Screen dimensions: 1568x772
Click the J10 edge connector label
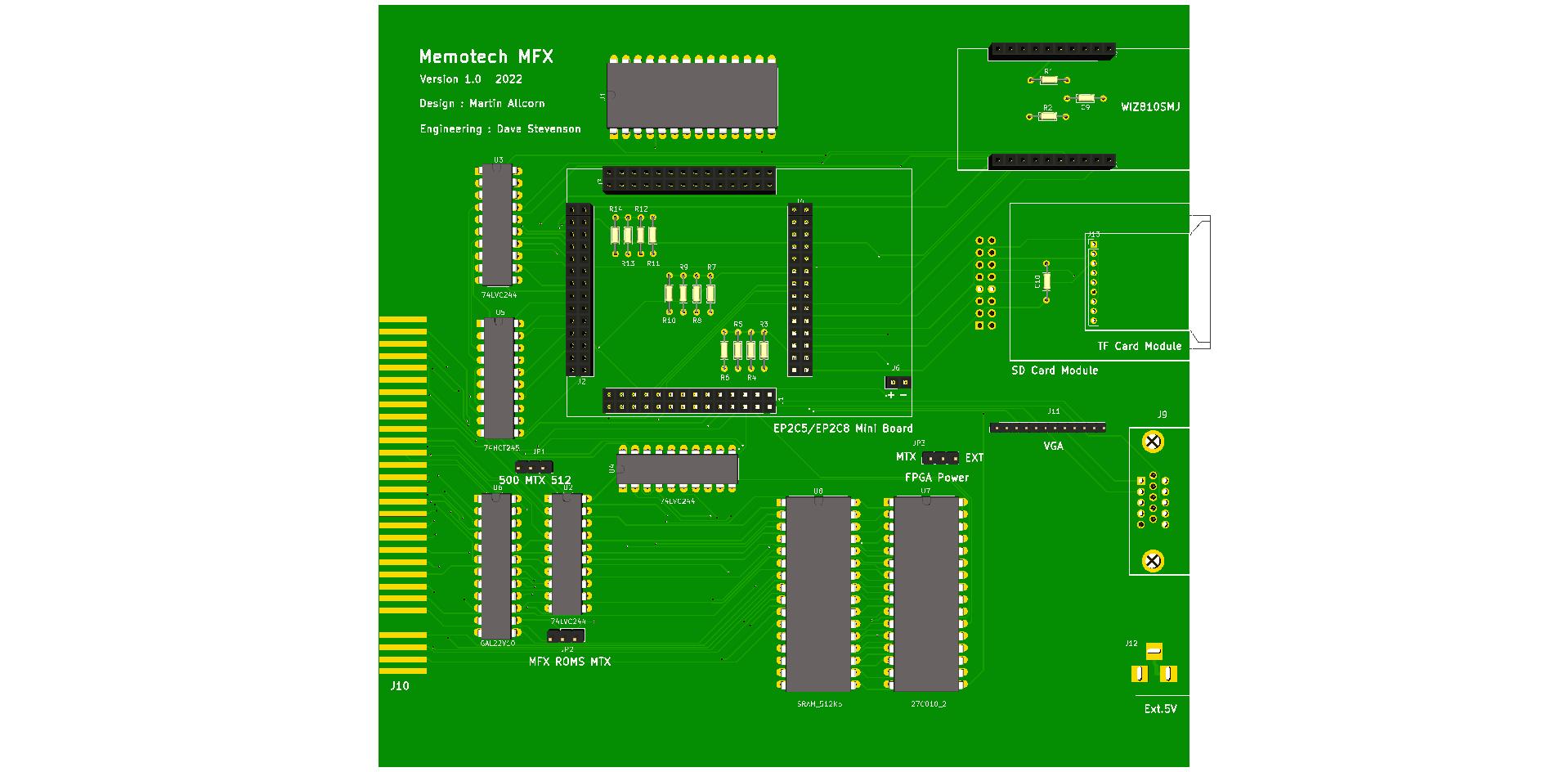click(x=399, y=686)
